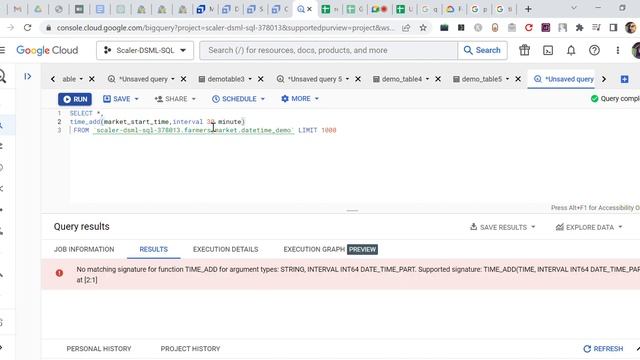
Task: Collapse the explorer panel toggle icon
Action: click(x=28, y=76)
